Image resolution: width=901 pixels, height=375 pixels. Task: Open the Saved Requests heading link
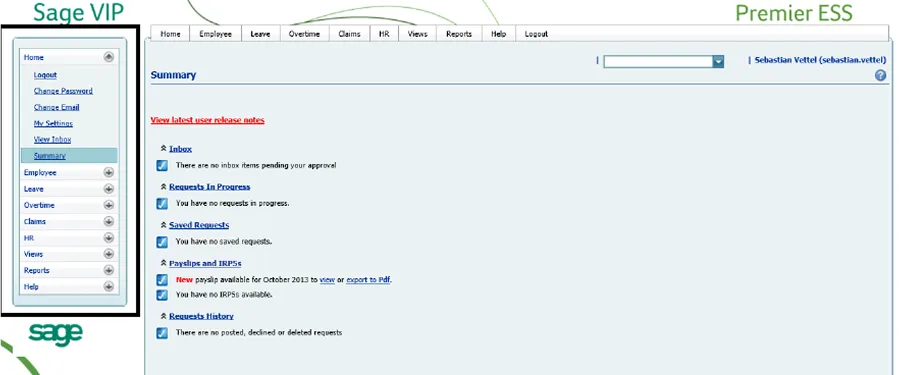click(199, 225)
